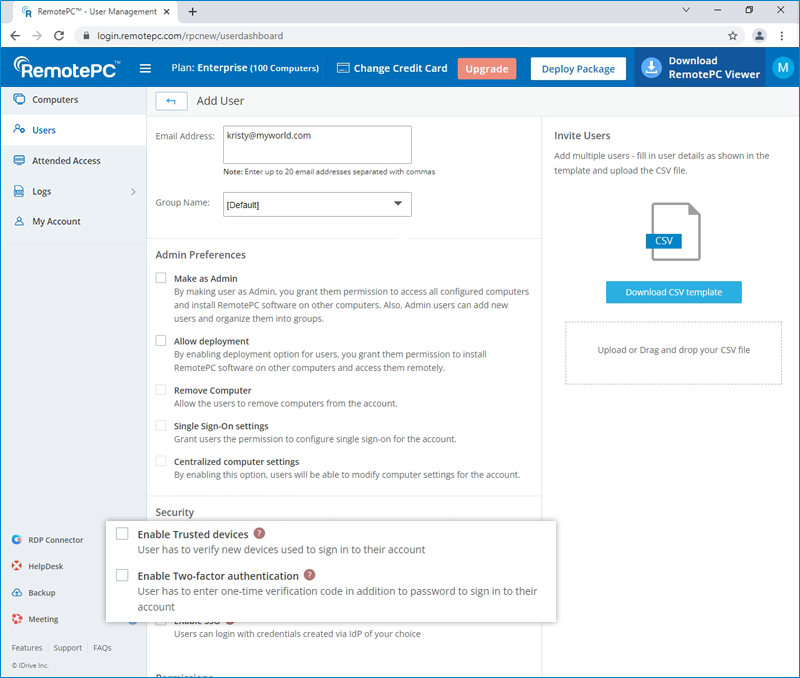Click help icon beside Two-factor authentication

(309, 575)
